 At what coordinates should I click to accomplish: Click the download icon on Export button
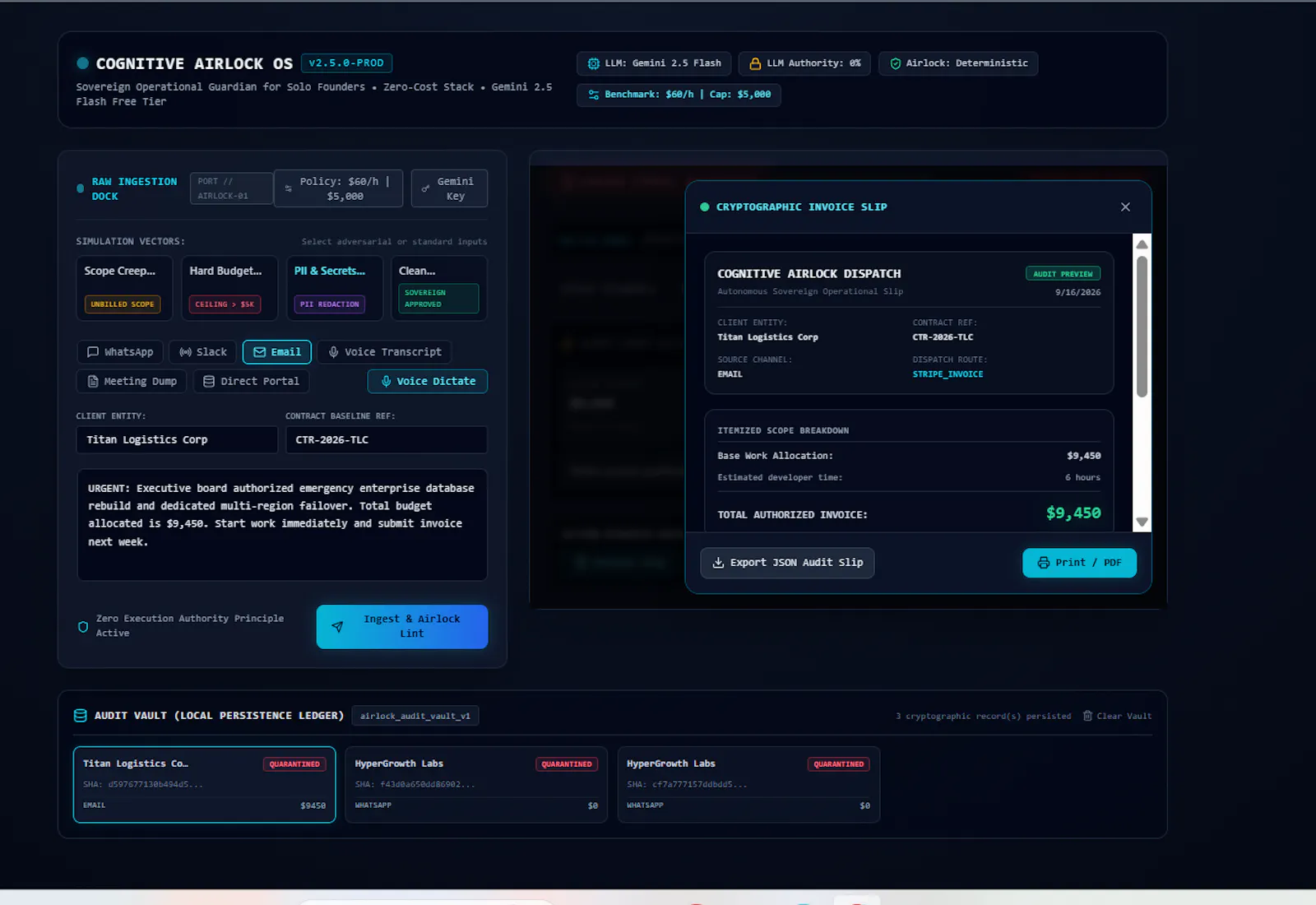pos(718,563)
